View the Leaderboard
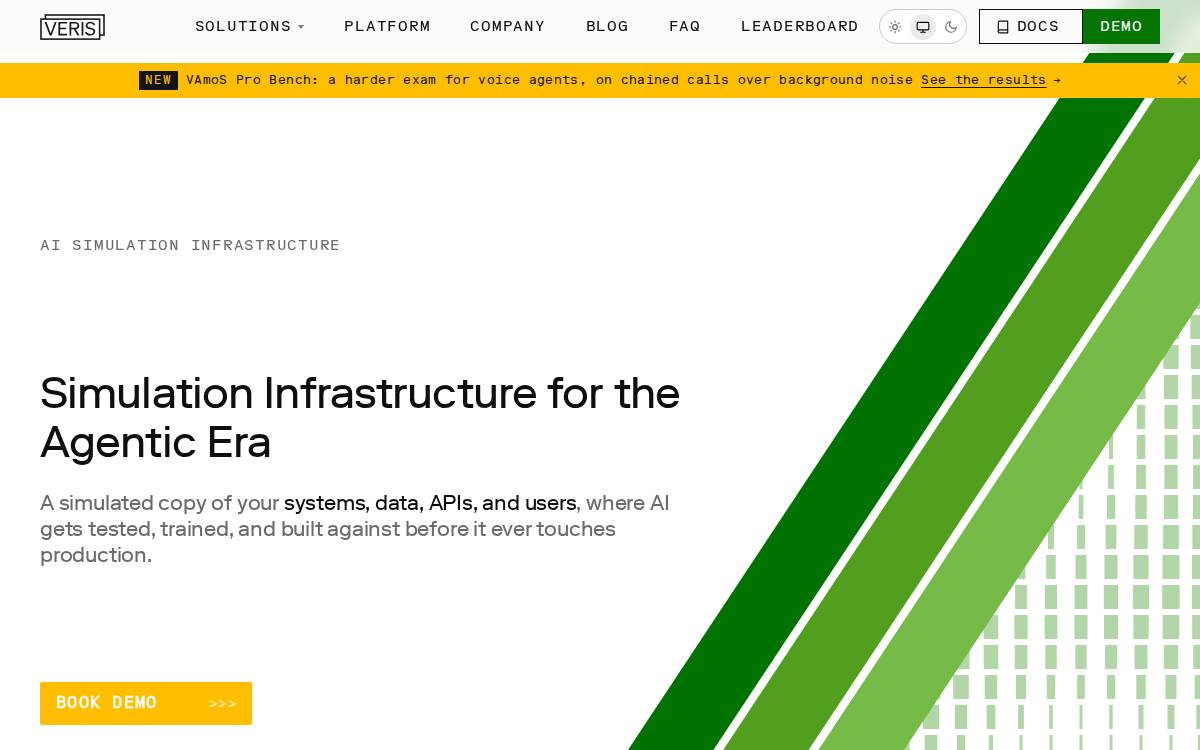1200x750 pixels. 800,27
